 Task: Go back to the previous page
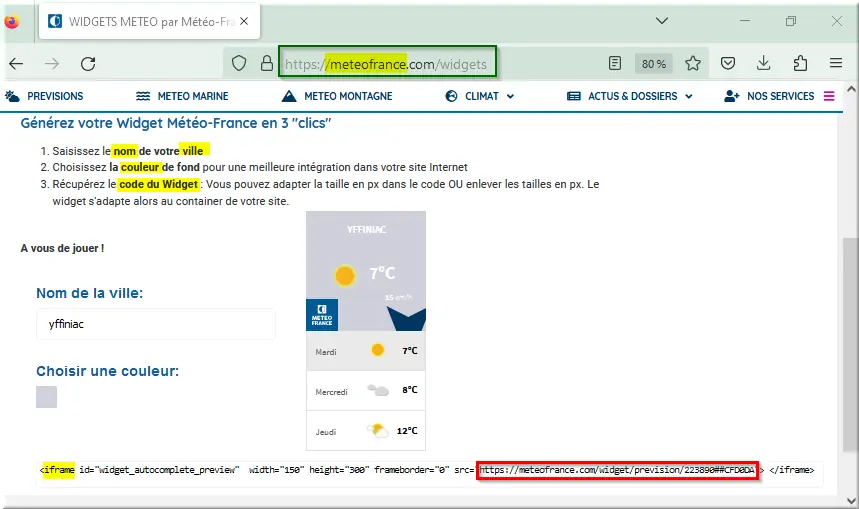(16, 64)
